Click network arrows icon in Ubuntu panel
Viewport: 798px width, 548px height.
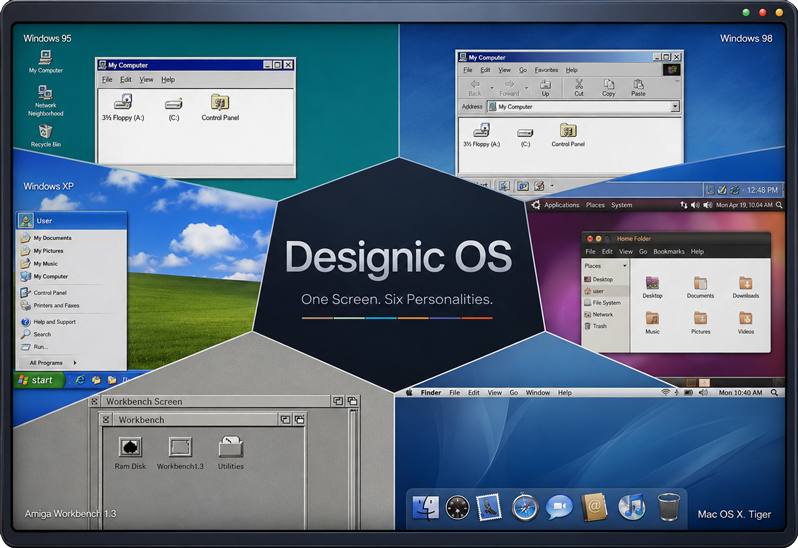coord(683,205)
